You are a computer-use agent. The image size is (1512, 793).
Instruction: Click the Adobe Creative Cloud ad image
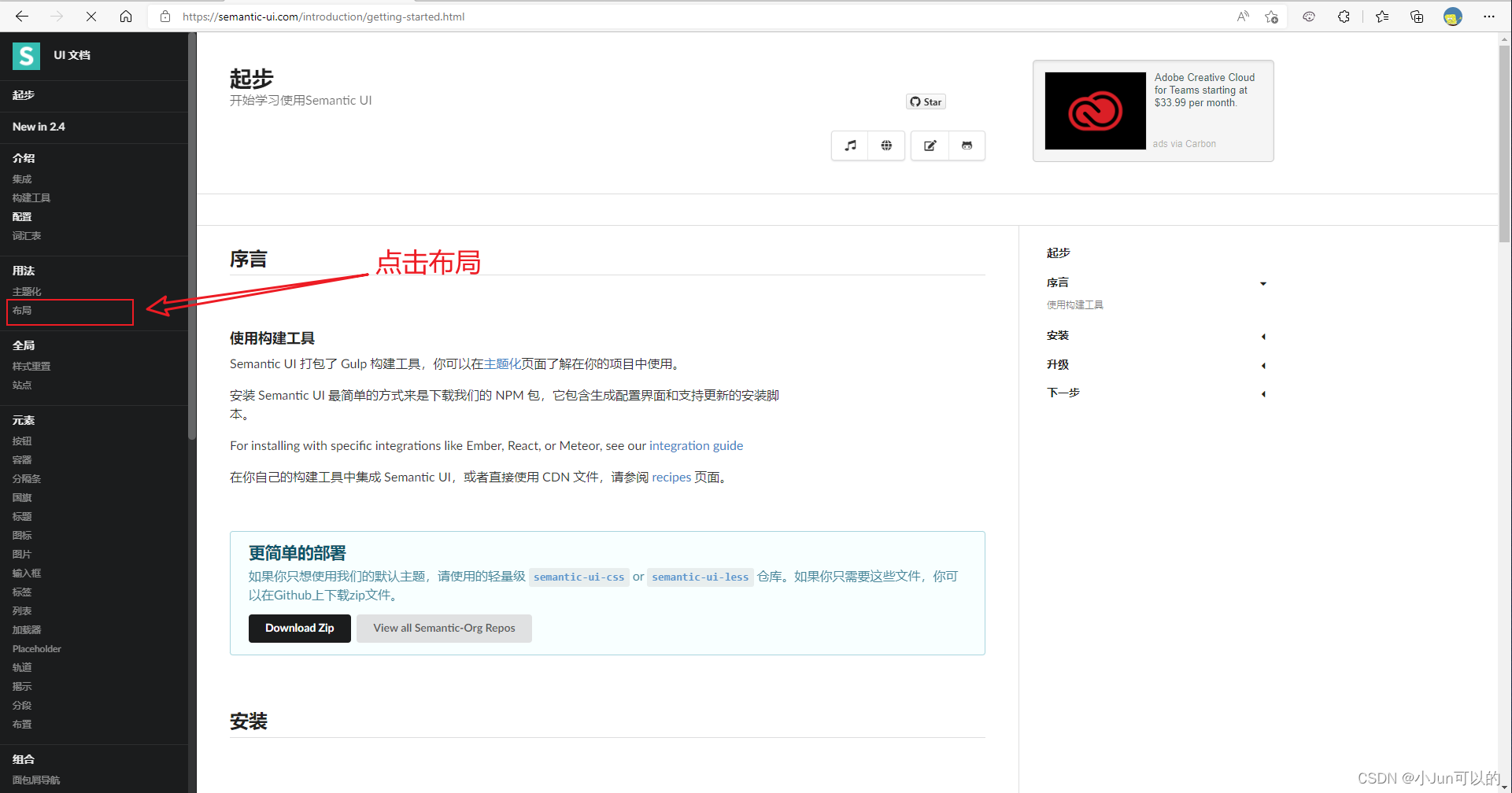click(x=1095, y=111)
